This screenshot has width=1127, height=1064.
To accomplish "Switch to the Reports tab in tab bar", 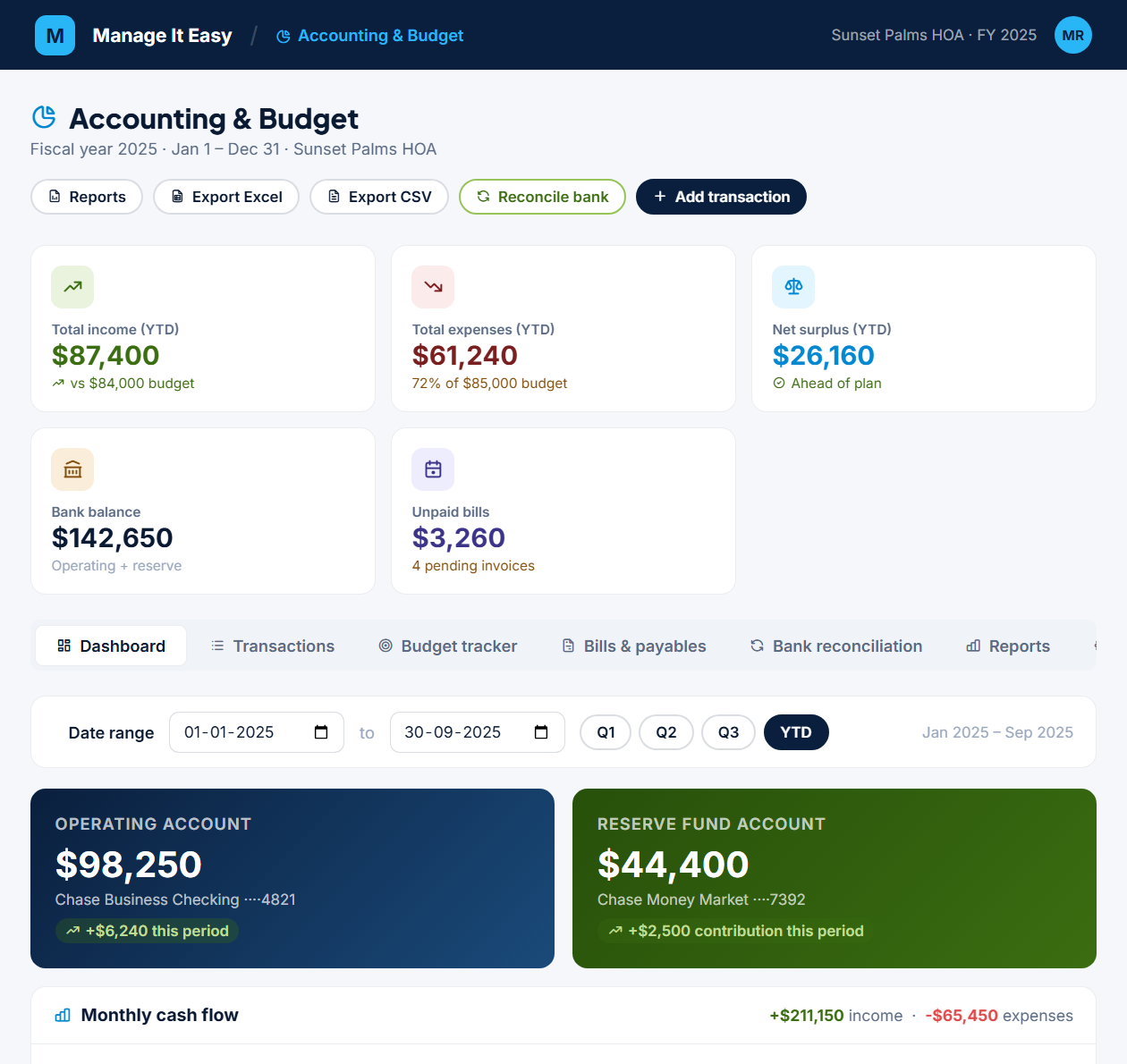I will click(x=1008, y=646).
